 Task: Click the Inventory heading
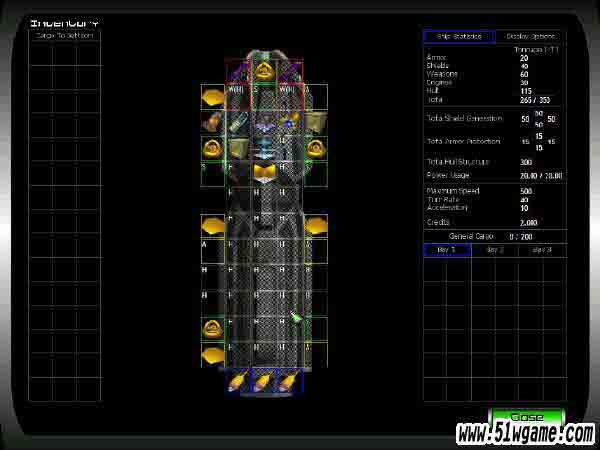click(x=65, y=23)
